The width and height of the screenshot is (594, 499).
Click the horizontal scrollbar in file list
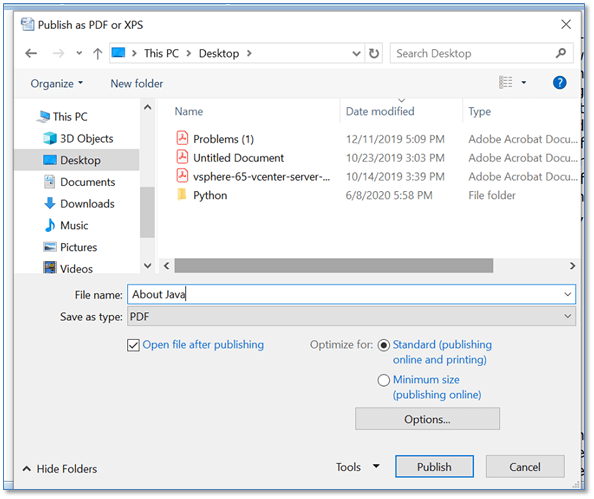click(333, 266)
